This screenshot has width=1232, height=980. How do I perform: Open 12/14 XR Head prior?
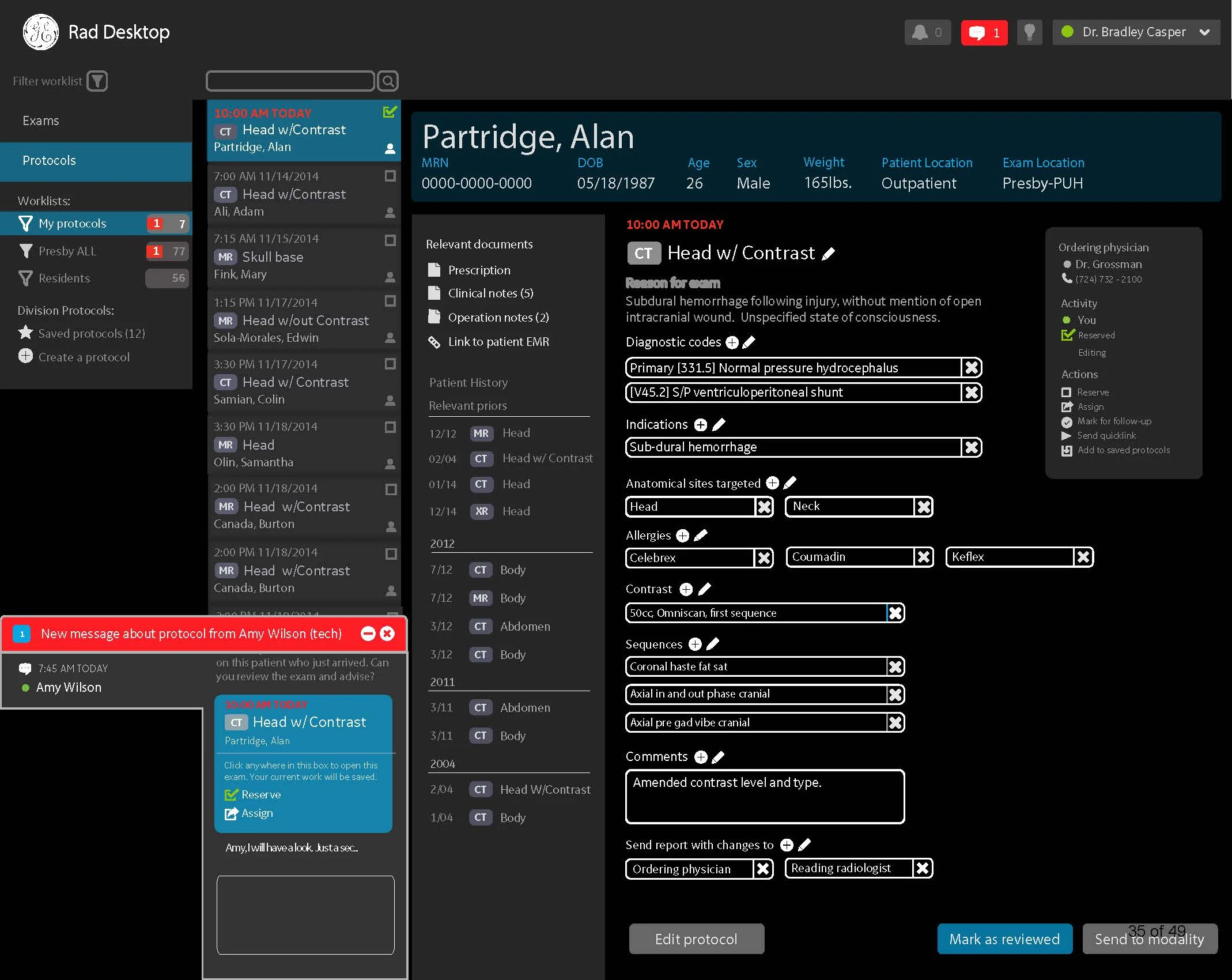coord(479,511)
